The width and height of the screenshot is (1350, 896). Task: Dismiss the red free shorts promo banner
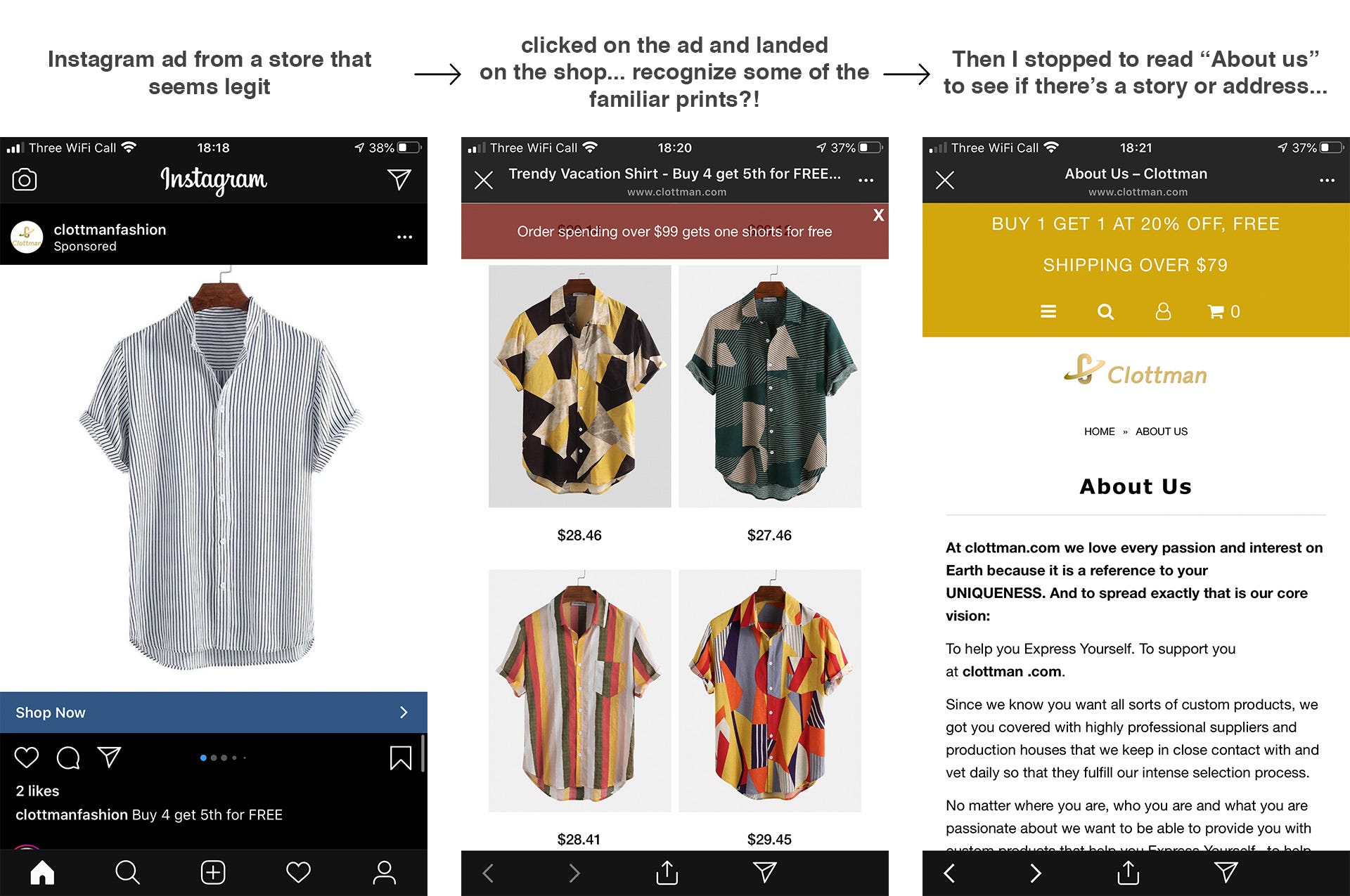(878, 215)
